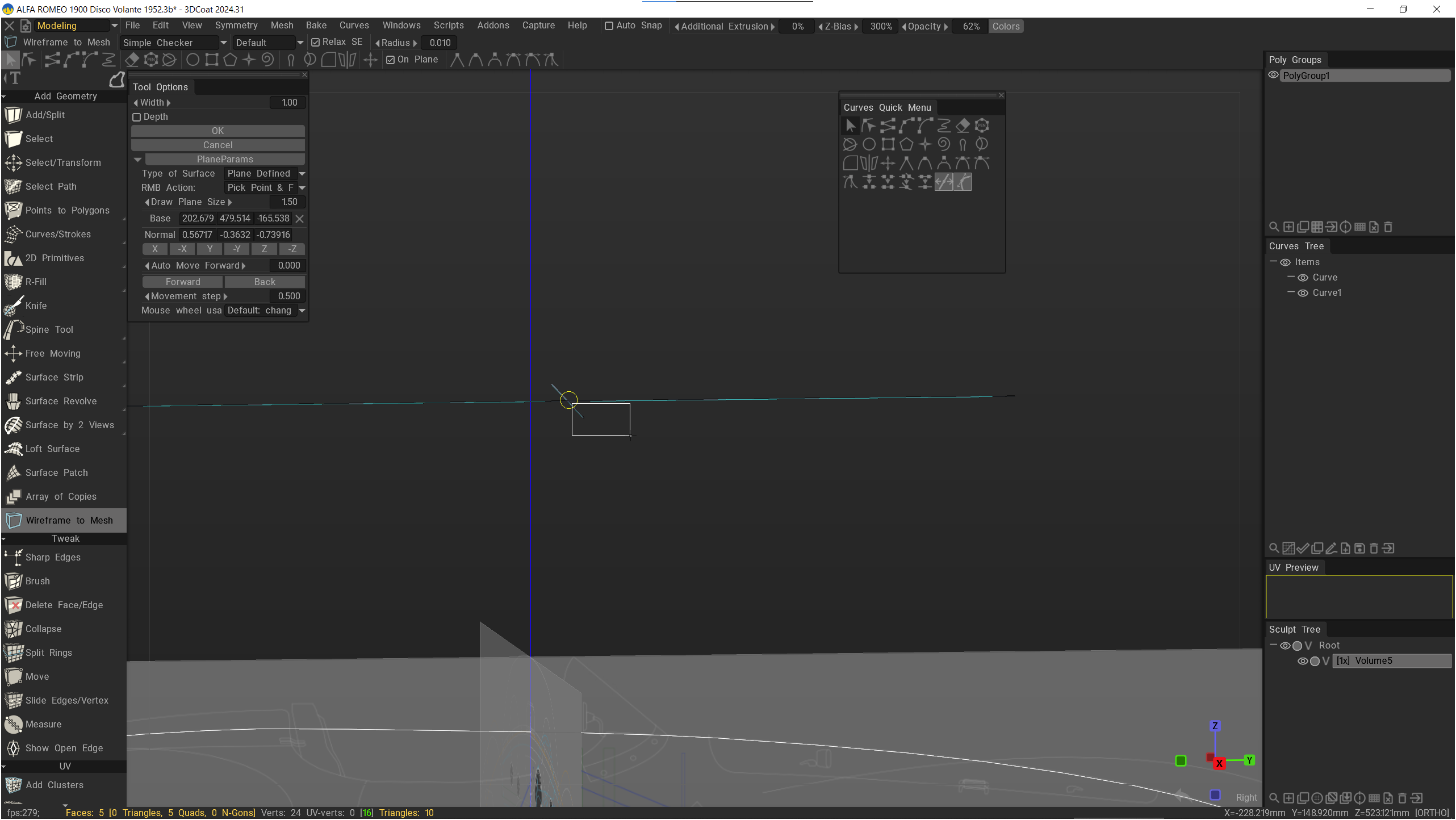Collapse the Items node in Curves Tree

click(1273, 262)
